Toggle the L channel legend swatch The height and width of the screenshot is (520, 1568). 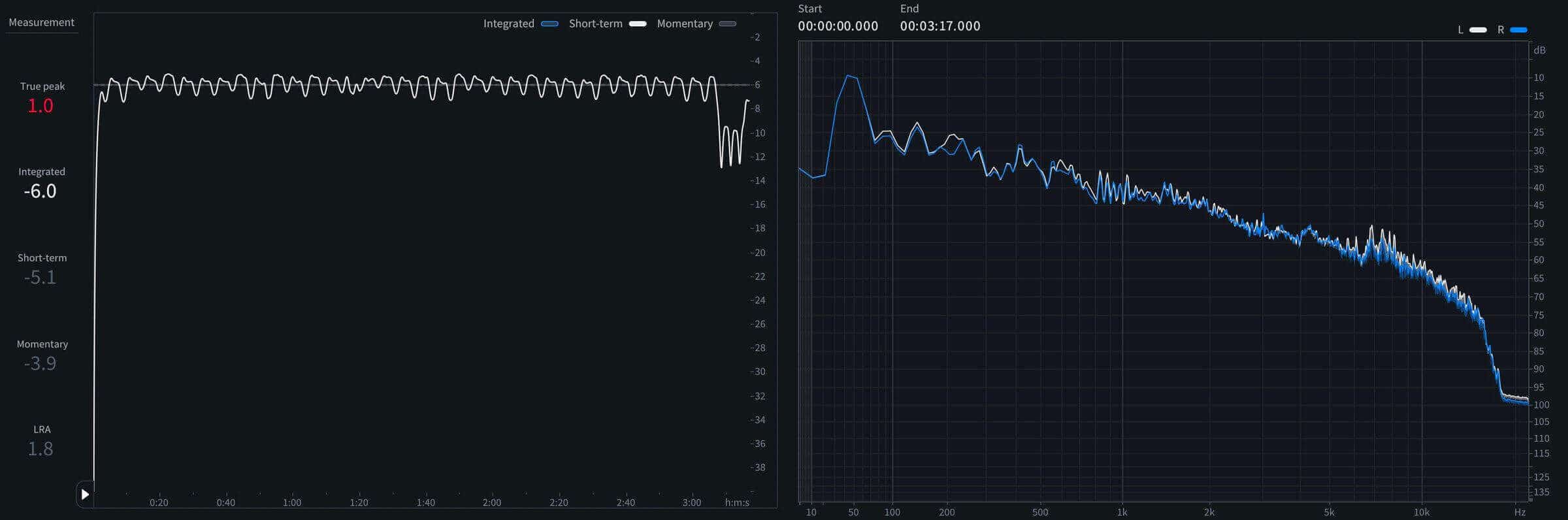pos(1478,30)
